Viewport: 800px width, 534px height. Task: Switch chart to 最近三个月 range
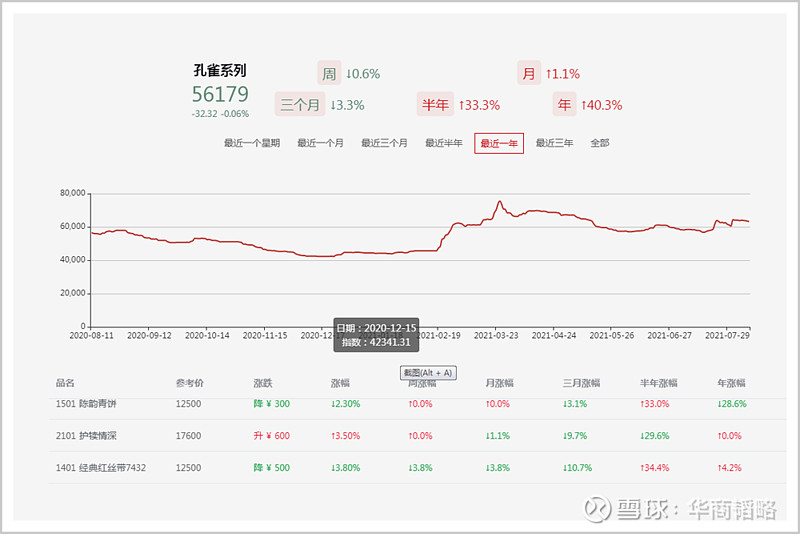point(384,143)
